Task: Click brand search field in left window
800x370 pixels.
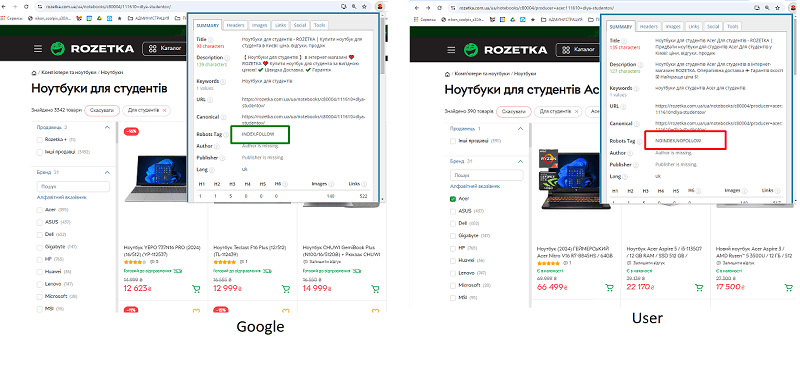Action: 73,187
